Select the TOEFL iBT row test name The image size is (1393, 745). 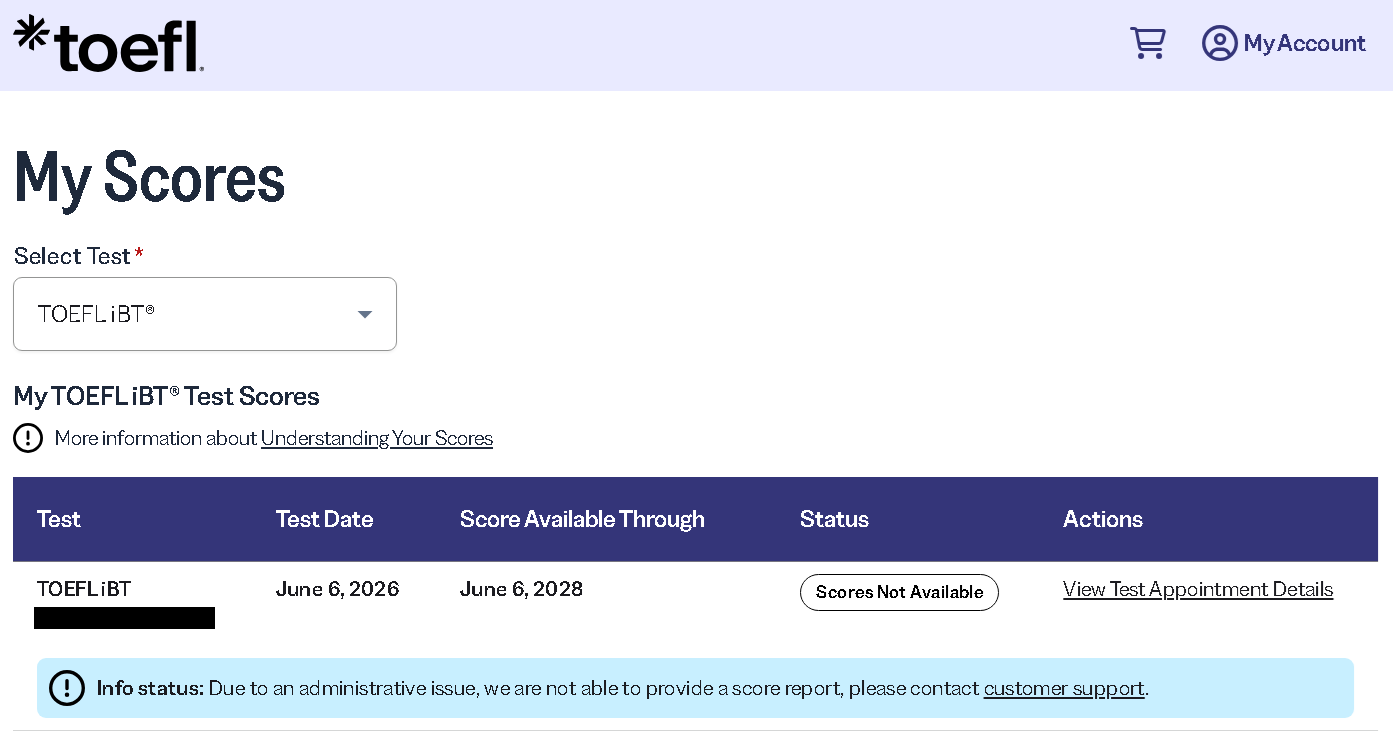tap(84, 589)
